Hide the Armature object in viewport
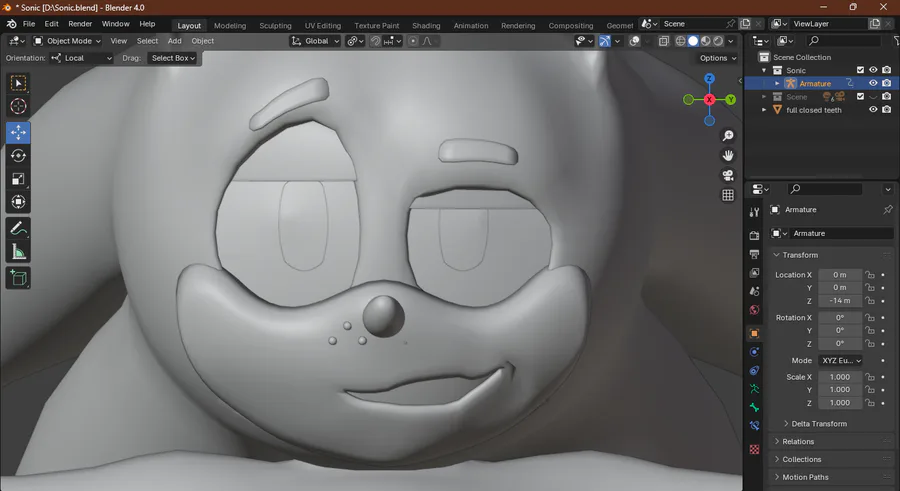The width and height of the screenshot is (900, 491). tap(873, 83)
